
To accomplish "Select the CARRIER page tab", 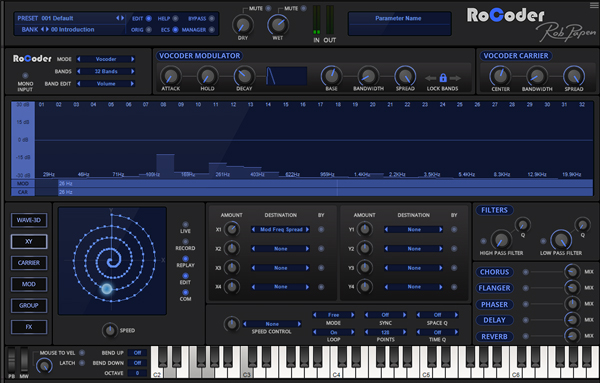I will [x=29, y=263].
